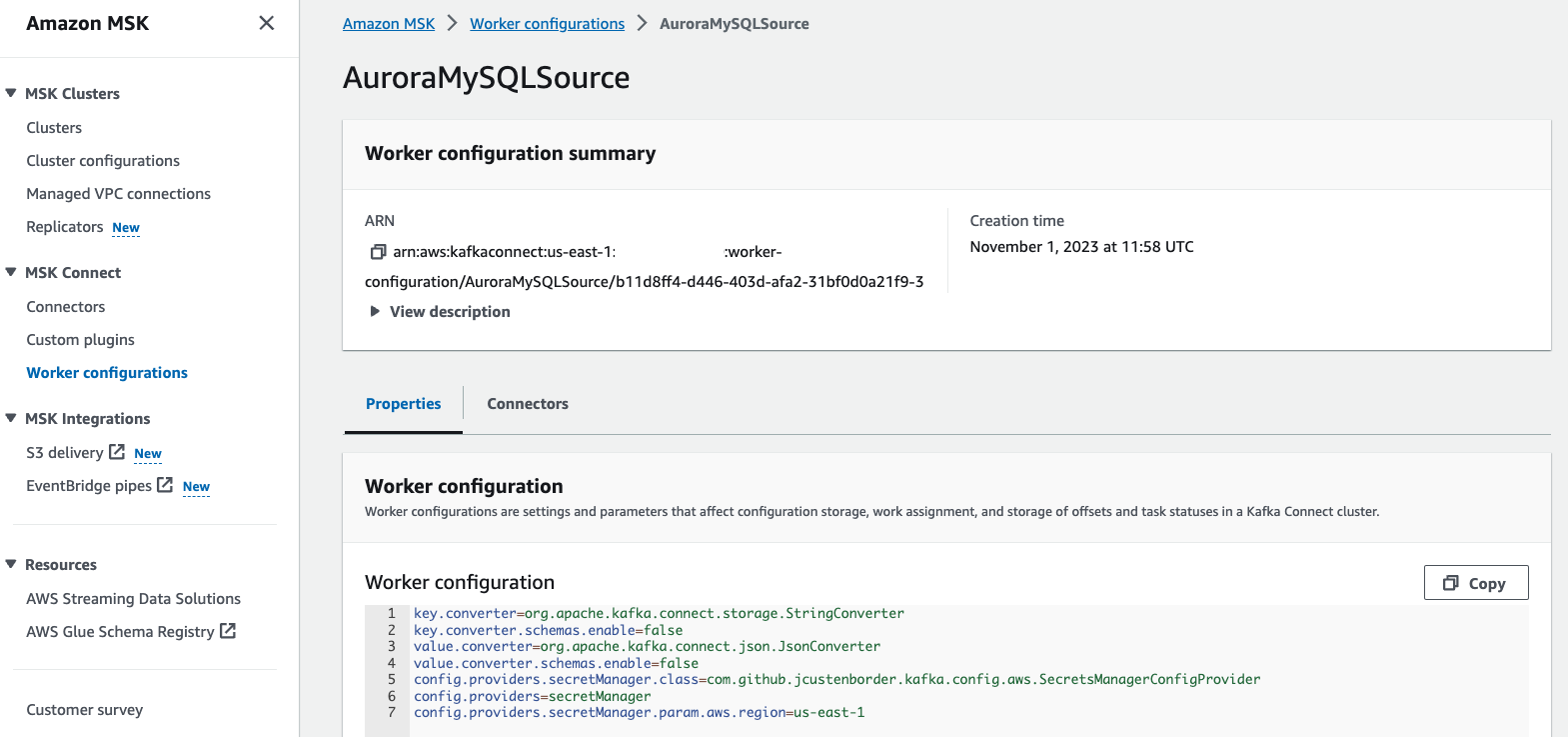This screenshot has width=1568, height=737.
Task: Click line 7 aws.region=us-east-1
Action: pyautogui.click(x=640, y=713)
